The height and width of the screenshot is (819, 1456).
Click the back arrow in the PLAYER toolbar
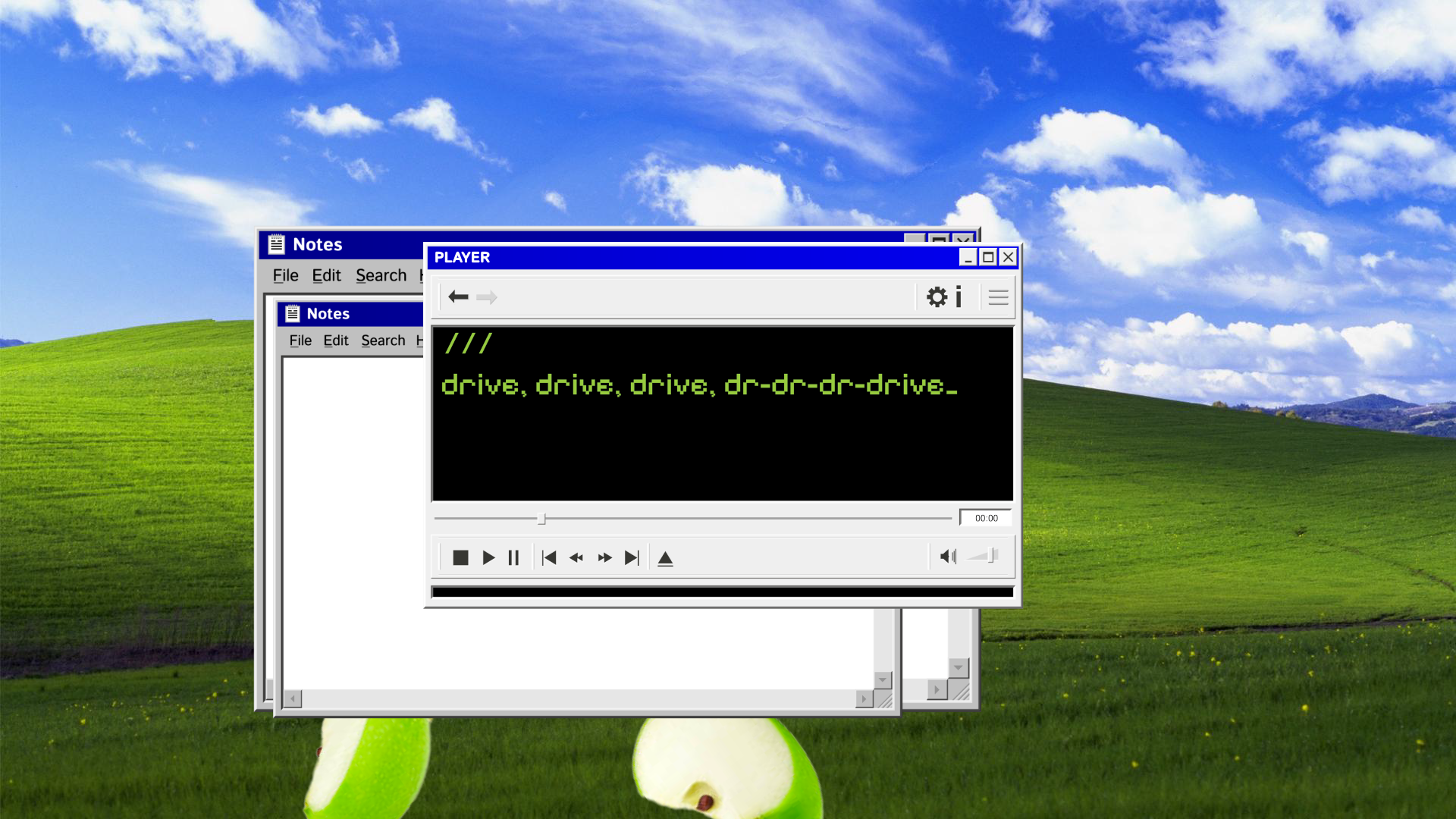click(458, 297)
